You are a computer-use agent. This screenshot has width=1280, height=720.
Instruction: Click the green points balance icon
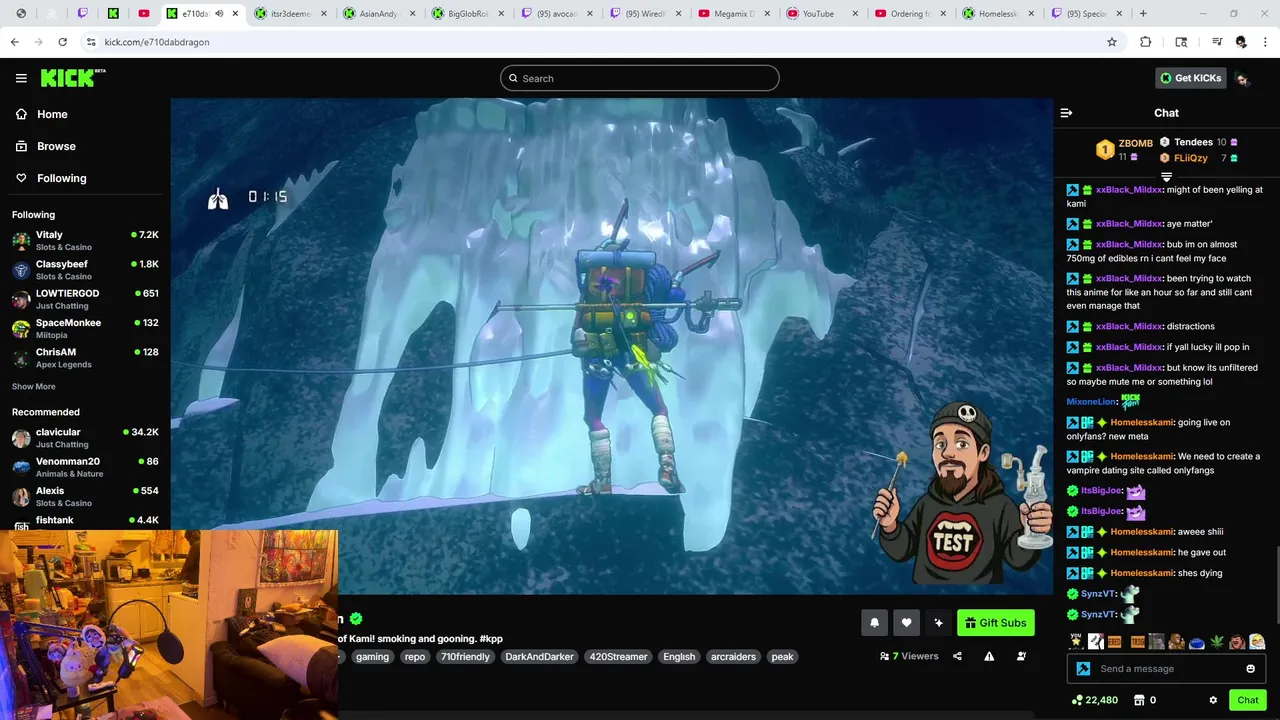click(x=1077, y=700)
